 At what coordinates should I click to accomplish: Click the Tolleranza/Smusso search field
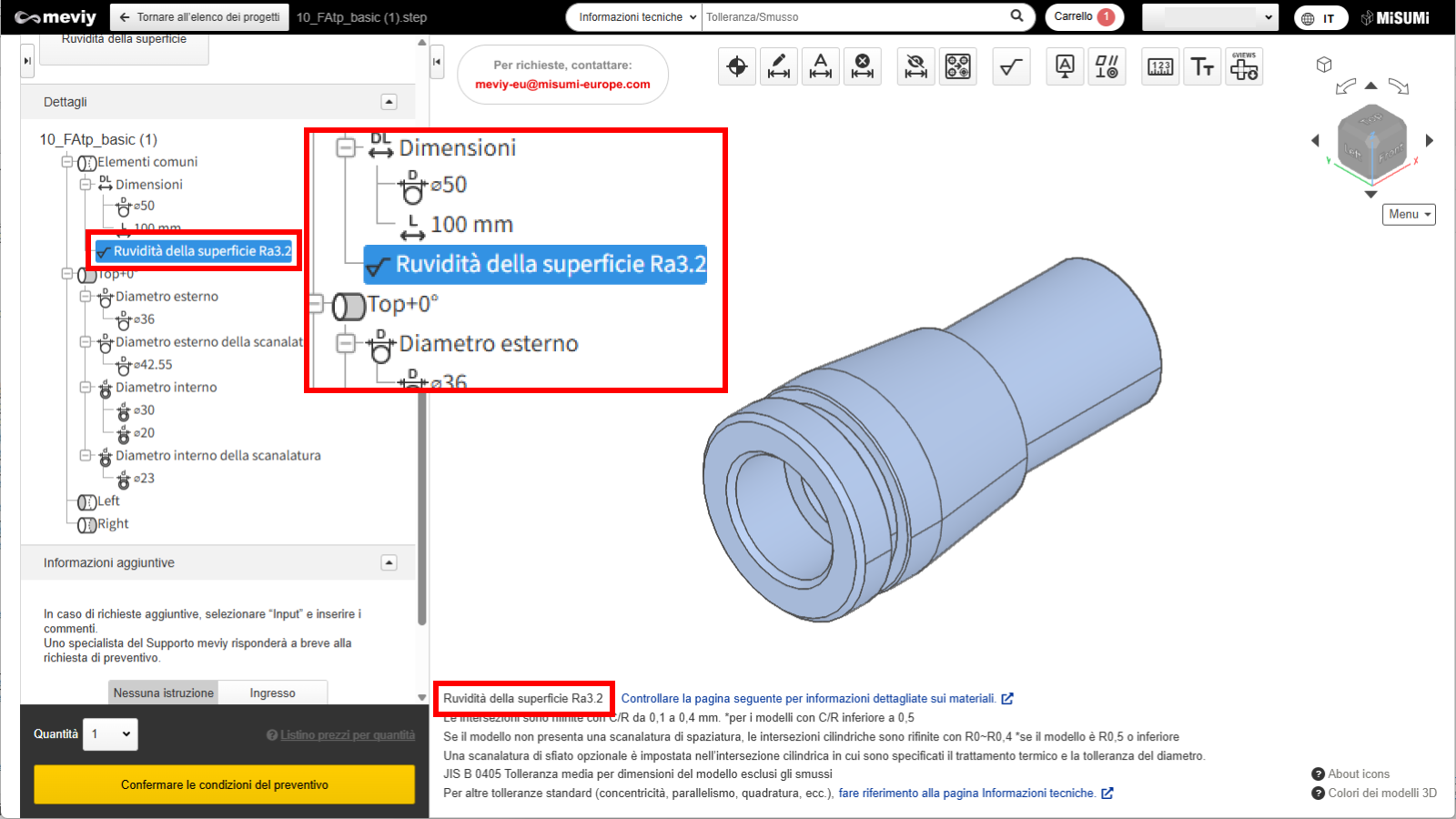(855, 17)
